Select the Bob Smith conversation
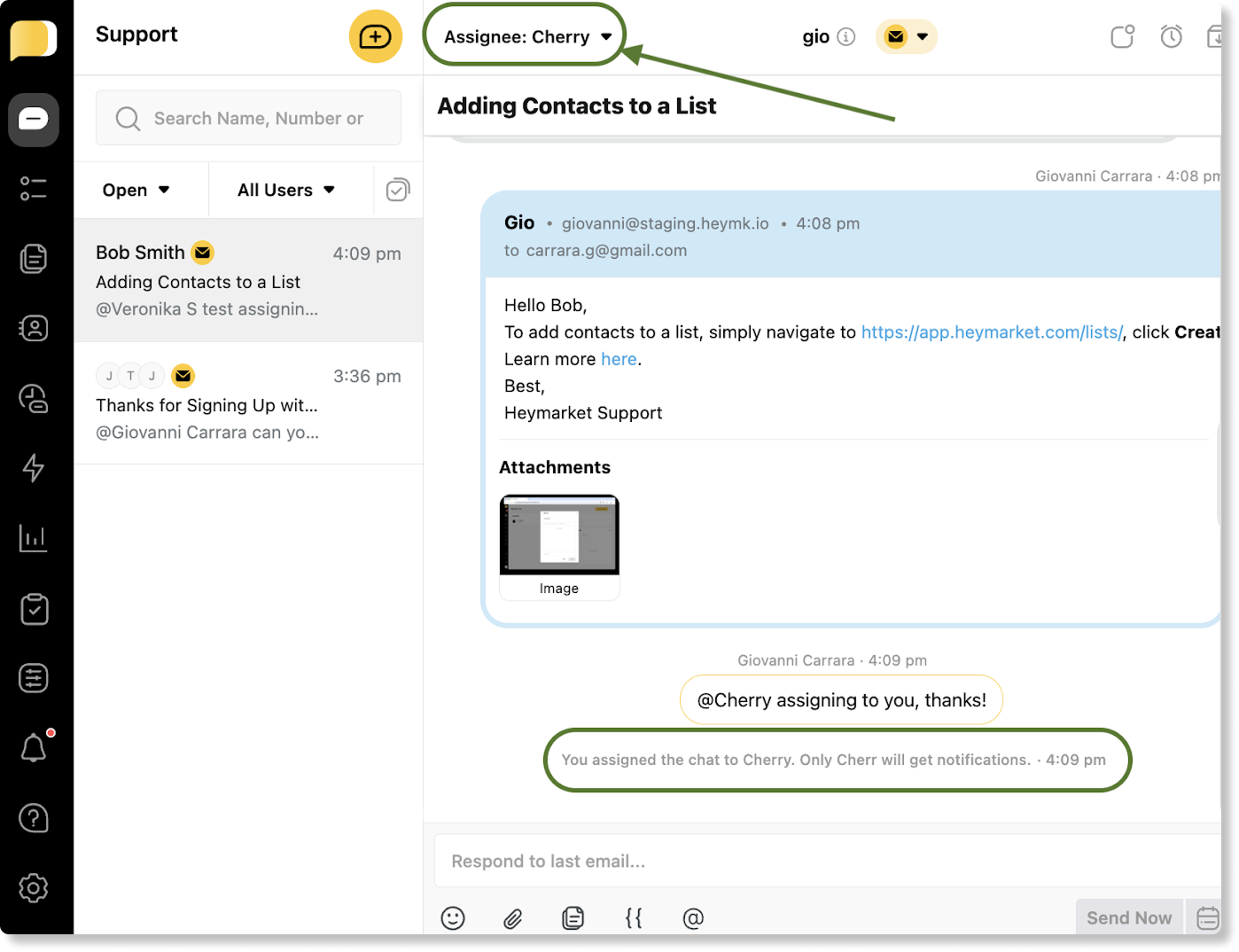 248,280
